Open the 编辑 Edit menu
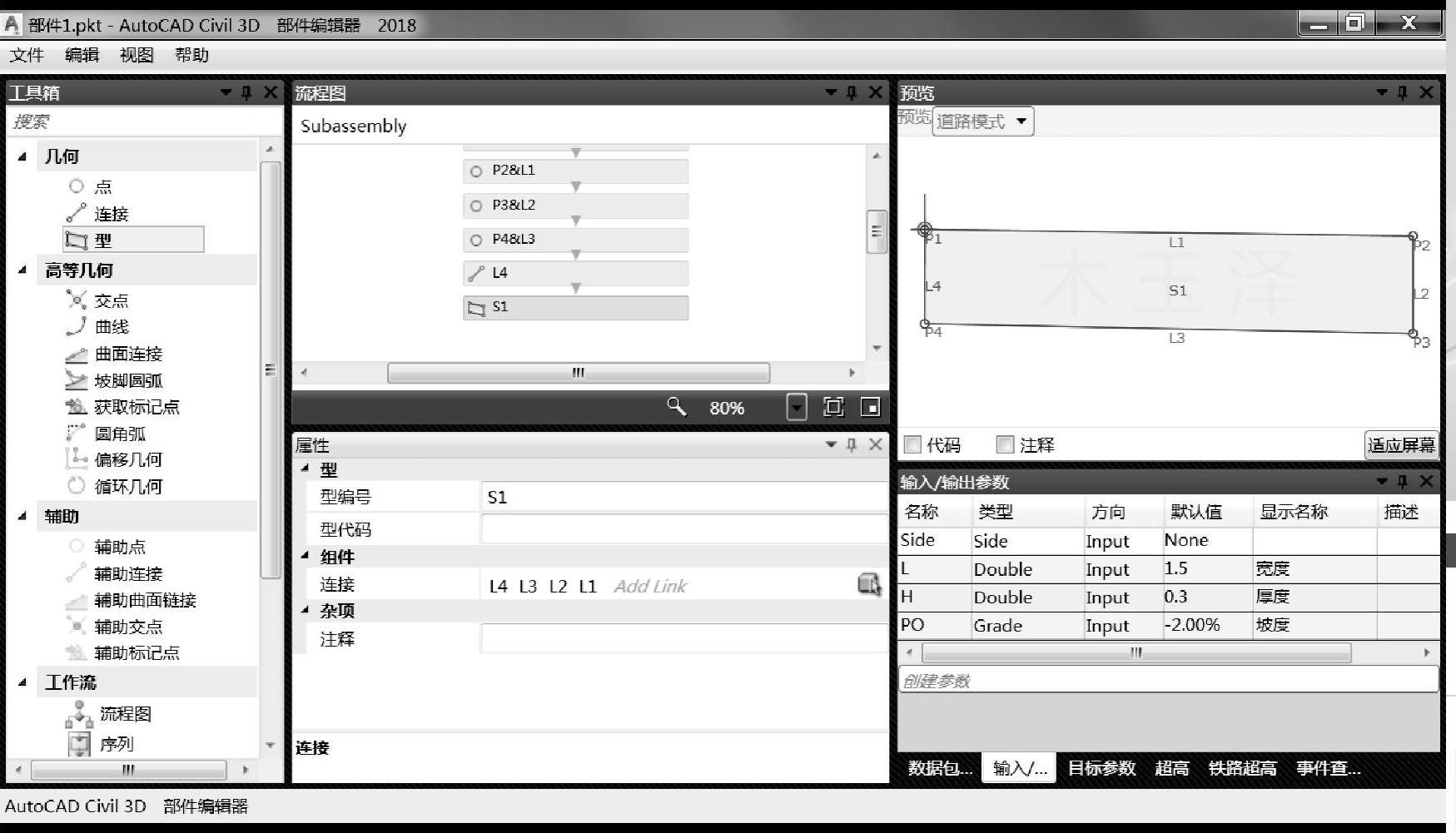 pyautogui.click(x=82, y=55)
